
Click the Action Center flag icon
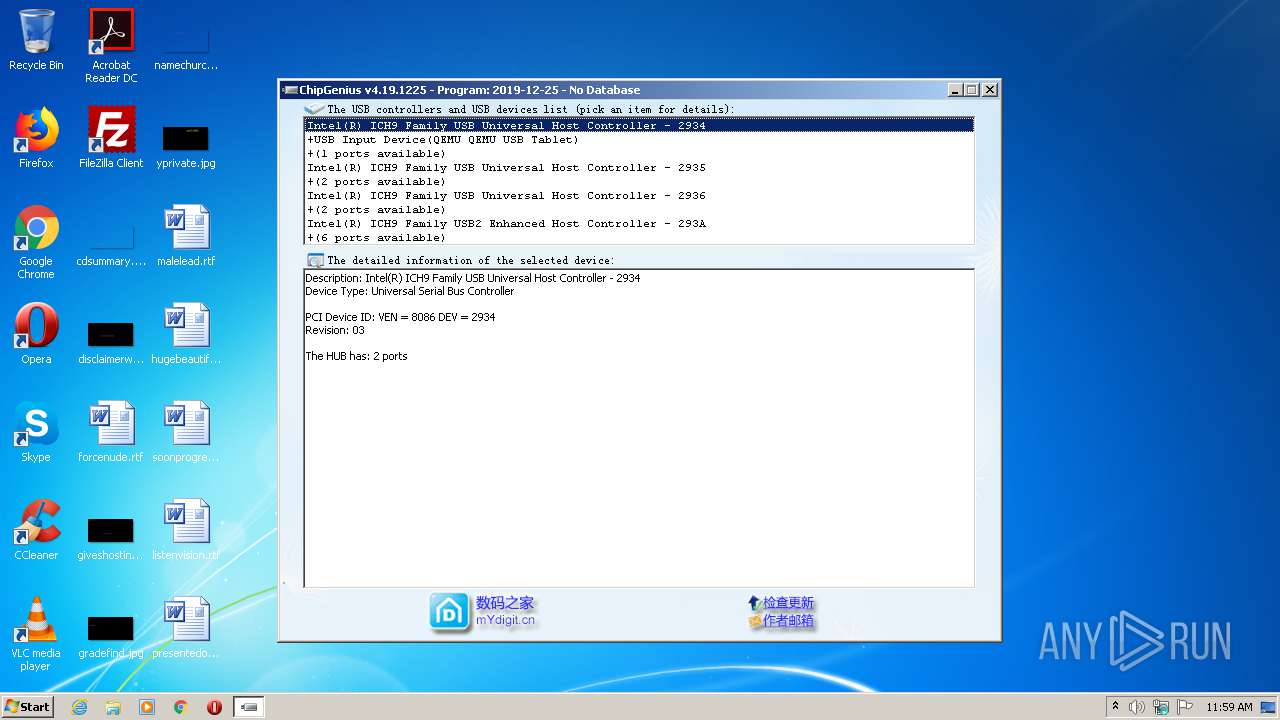pyautogui.click(x=1185, y=707)
